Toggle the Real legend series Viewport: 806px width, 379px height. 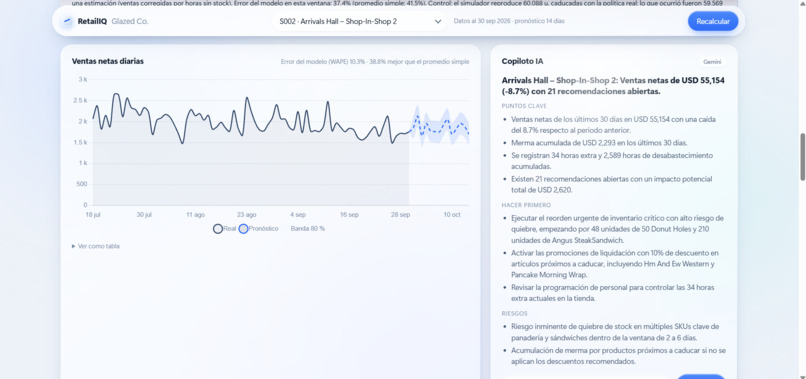pos(224,229)
